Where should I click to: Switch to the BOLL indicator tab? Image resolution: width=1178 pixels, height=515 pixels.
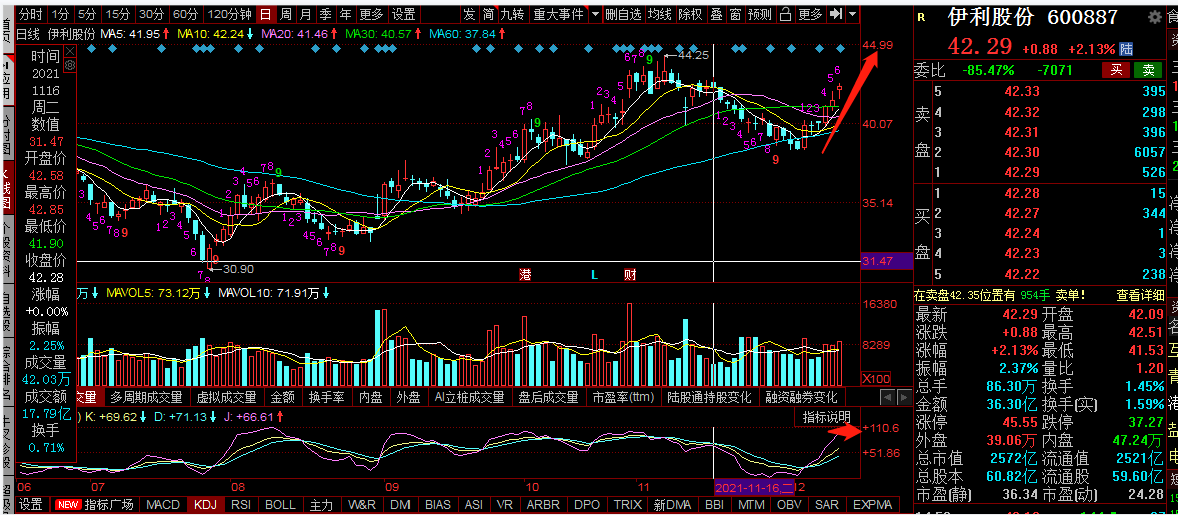coord(280,504)
